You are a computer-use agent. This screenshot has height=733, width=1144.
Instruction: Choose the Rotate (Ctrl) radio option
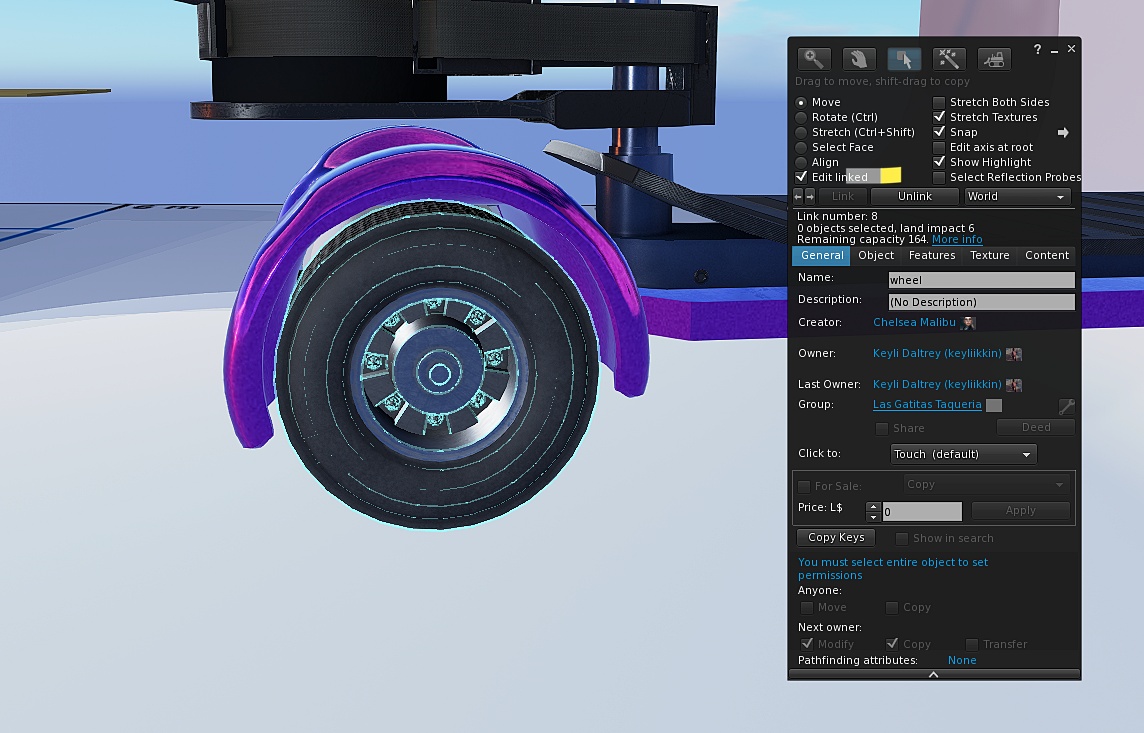click(x=801, y=117)
